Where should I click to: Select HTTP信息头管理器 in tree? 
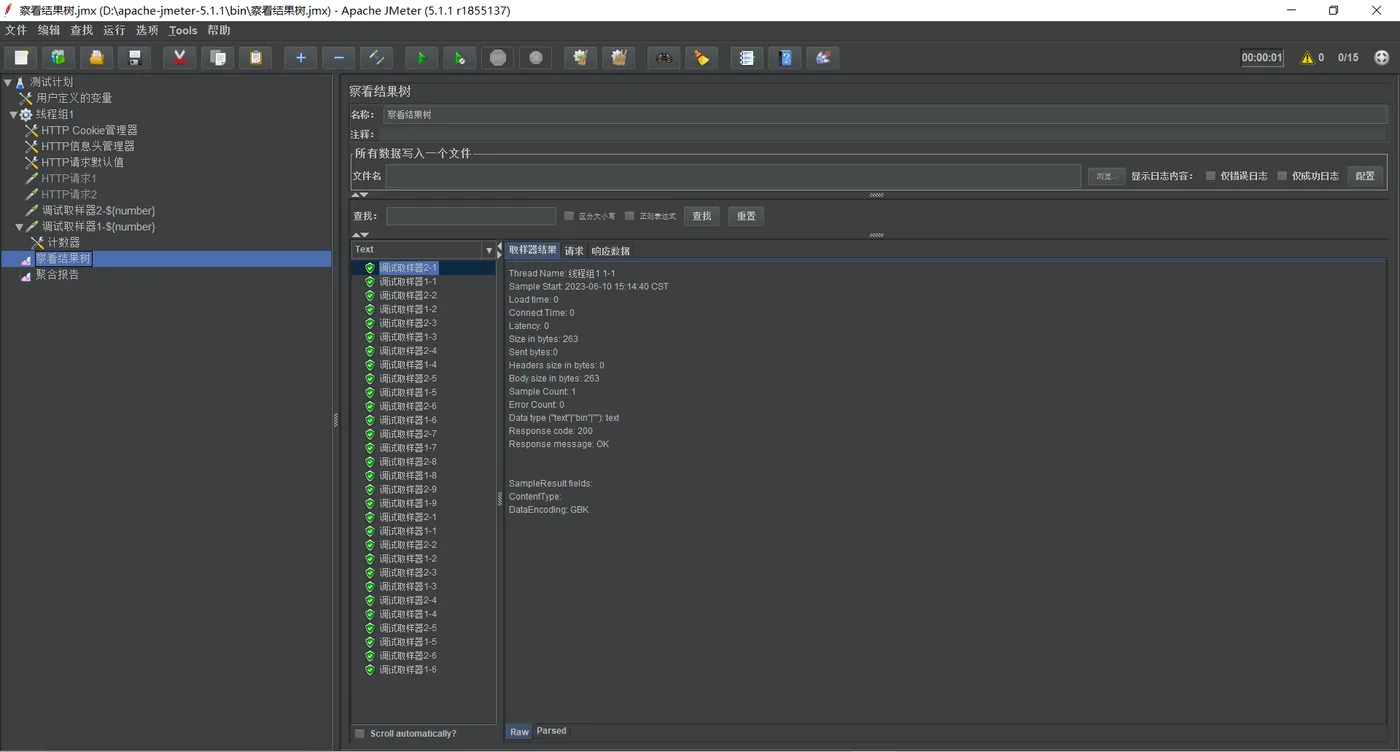[x=88, y=146]
